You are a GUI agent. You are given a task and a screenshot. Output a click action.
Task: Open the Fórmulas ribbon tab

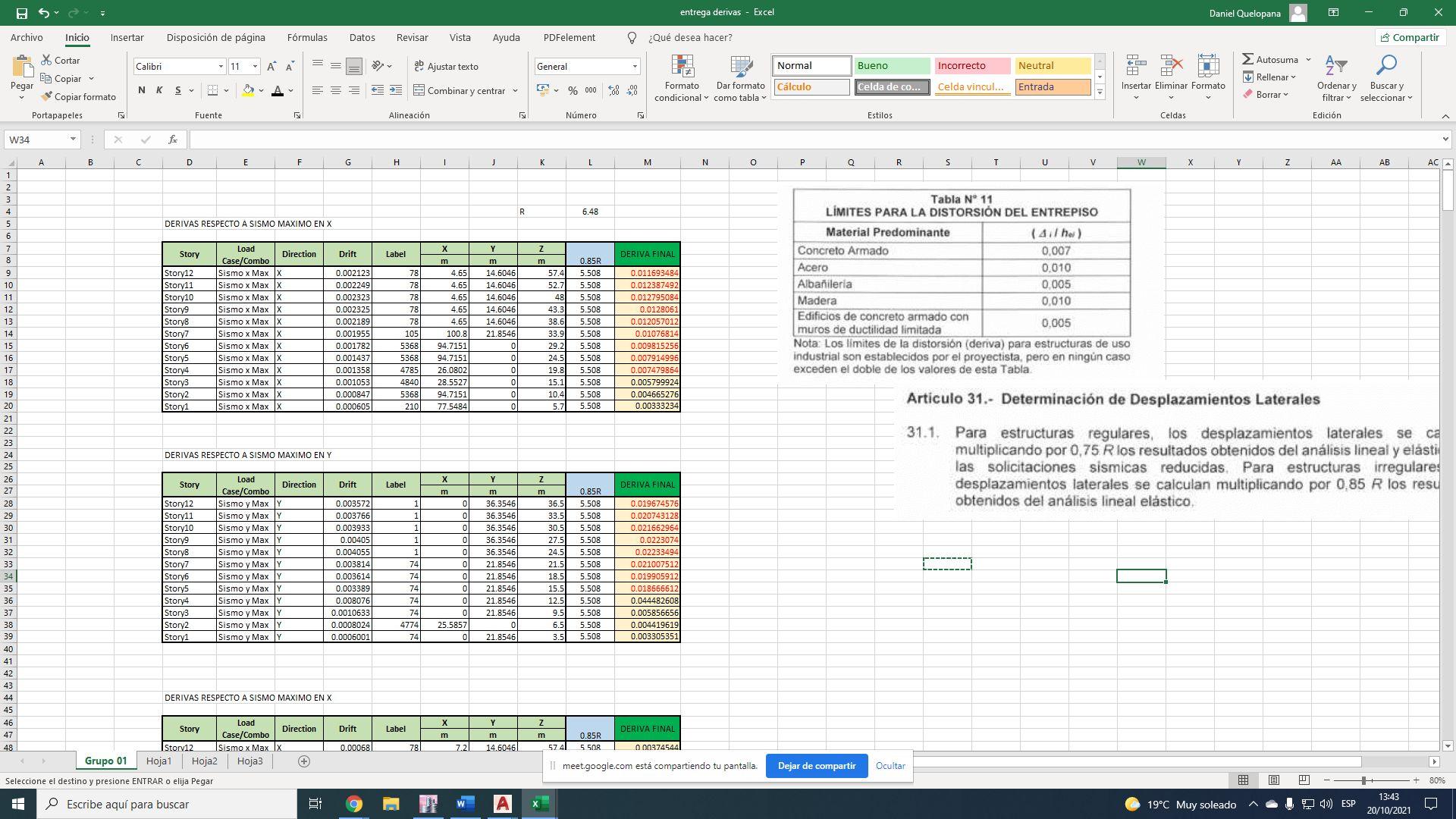[x=307, y=37]
